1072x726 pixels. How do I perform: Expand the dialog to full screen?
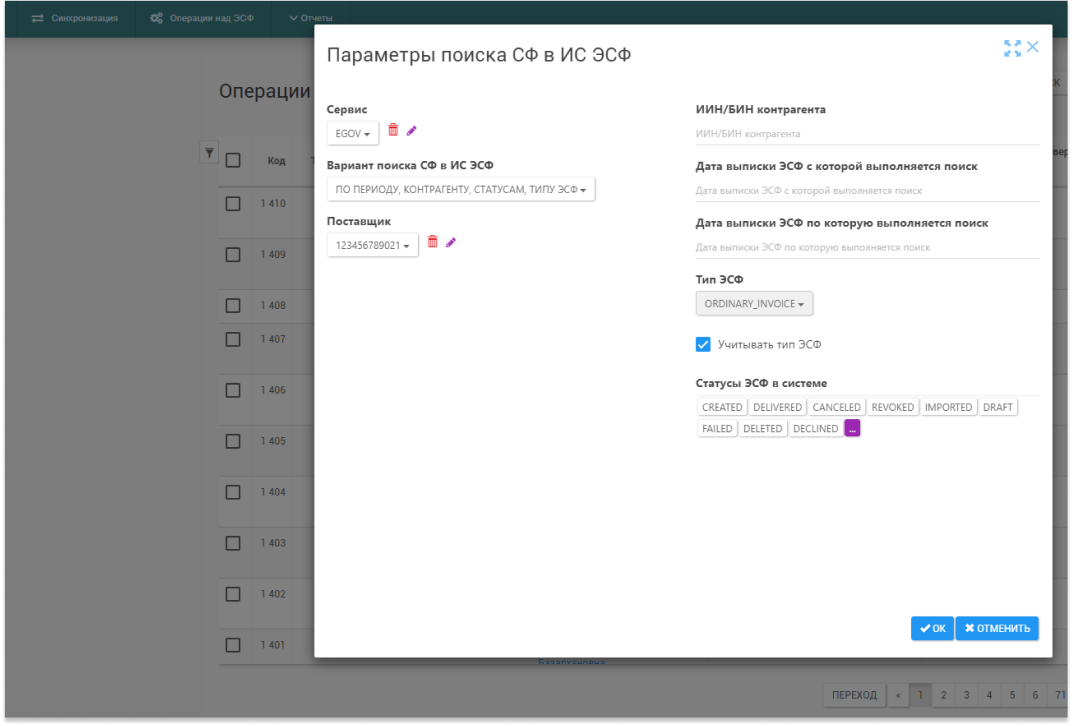(1013, 48)
